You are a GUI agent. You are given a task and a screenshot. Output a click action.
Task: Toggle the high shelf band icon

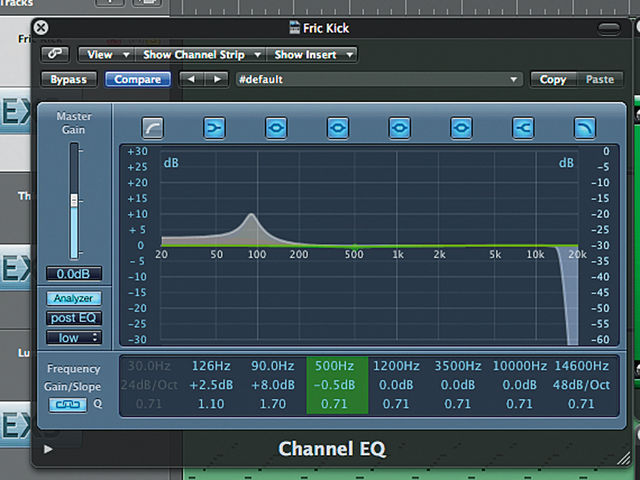(523, 128)
